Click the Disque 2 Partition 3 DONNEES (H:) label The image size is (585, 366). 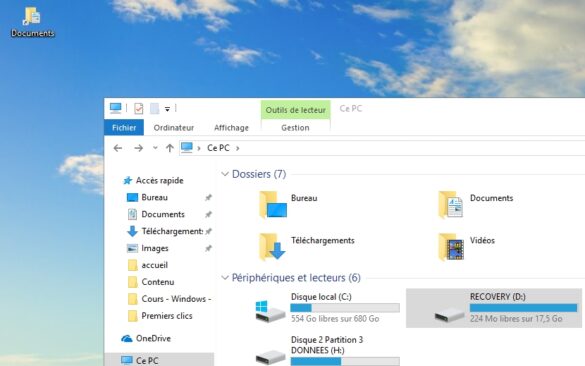click(x=327, y=345)
